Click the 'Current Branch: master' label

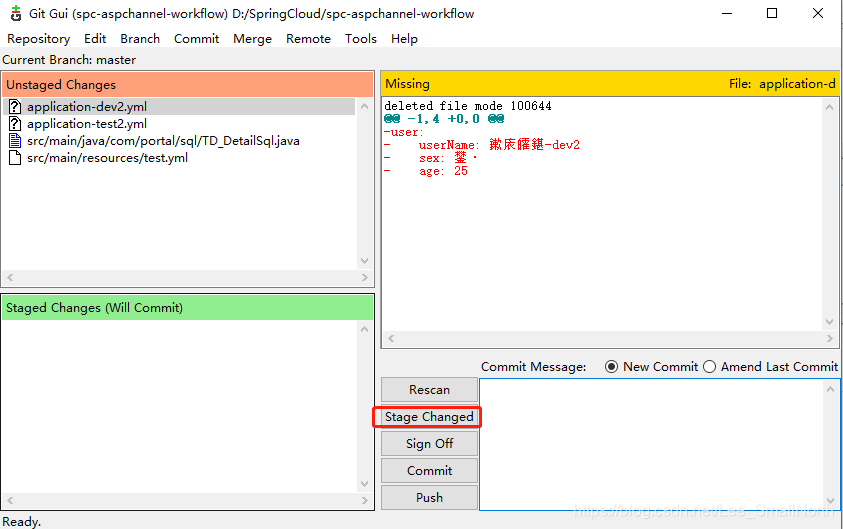coord(69,60)
